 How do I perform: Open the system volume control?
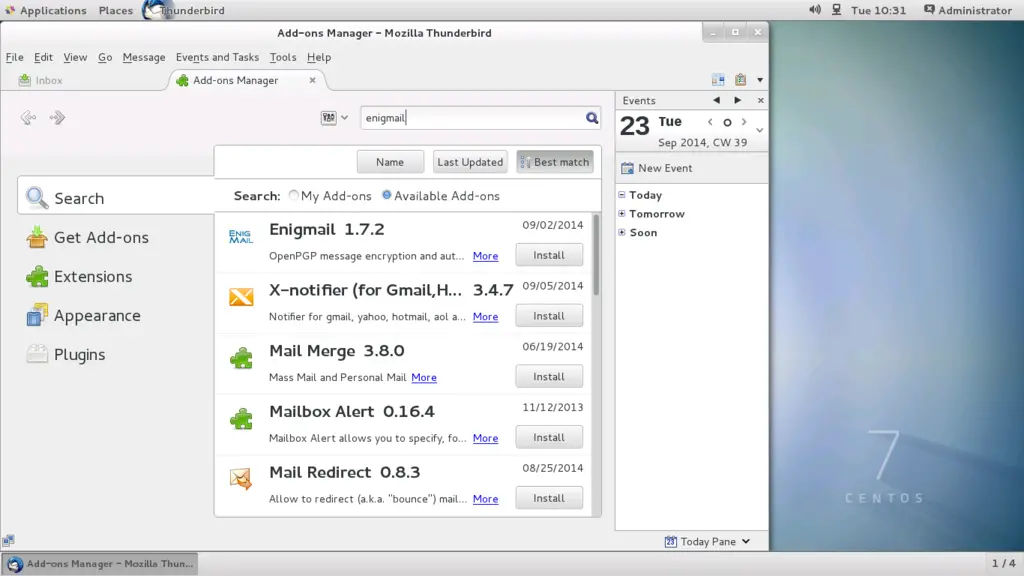pyautogui.click(x=815, y=10)
